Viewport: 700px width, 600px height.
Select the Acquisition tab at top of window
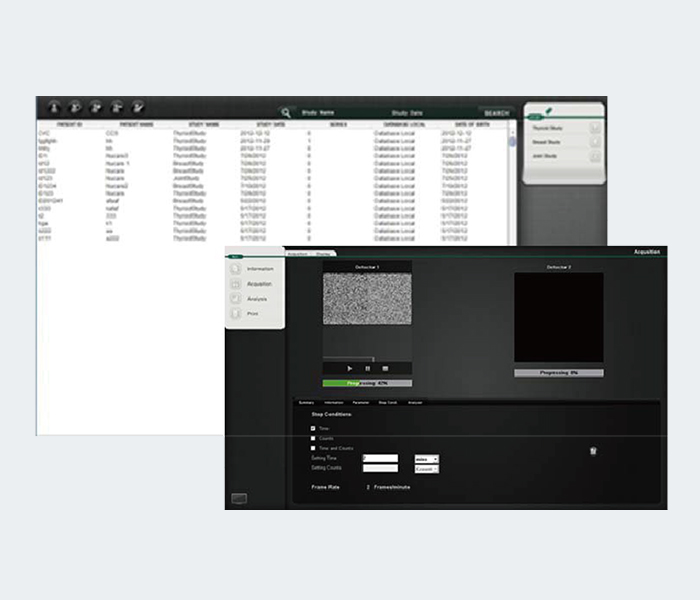(298, 254)
